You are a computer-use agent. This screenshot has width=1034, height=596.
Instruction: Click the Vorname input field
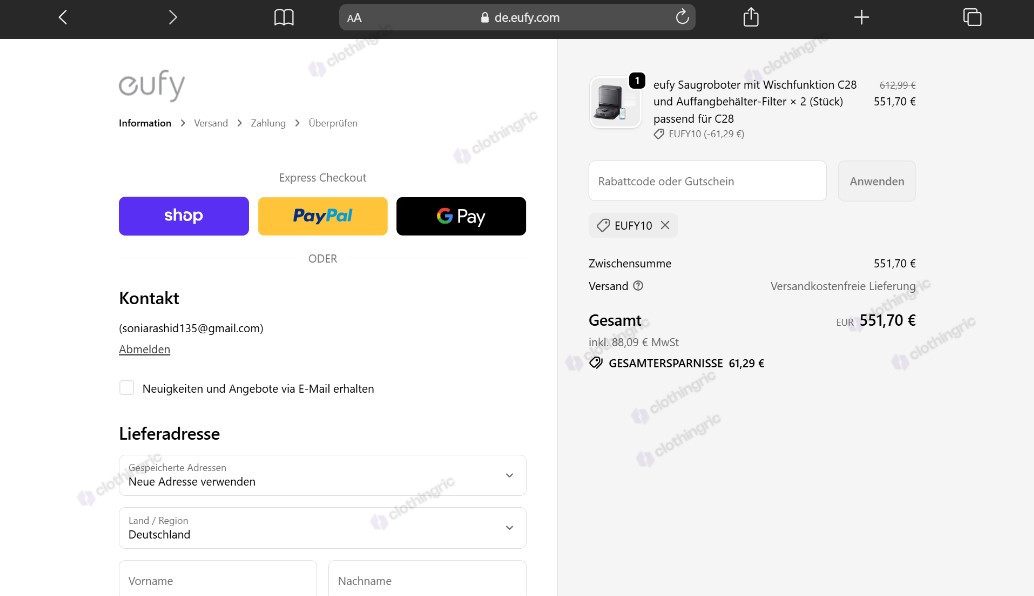coord(218,579)
